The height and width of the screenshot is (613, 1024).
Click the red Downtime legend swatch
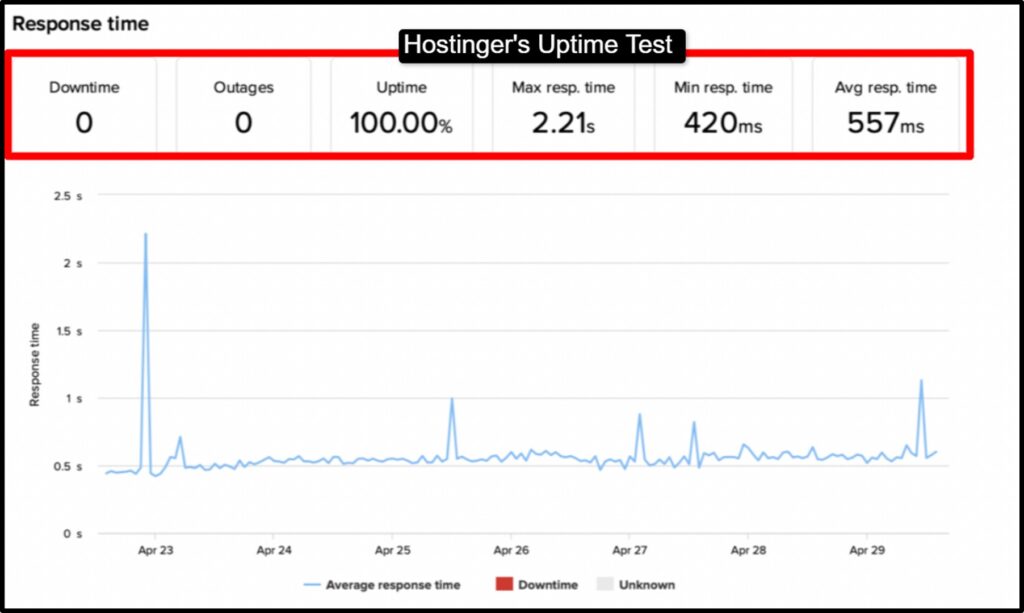[x=504, y=584]
